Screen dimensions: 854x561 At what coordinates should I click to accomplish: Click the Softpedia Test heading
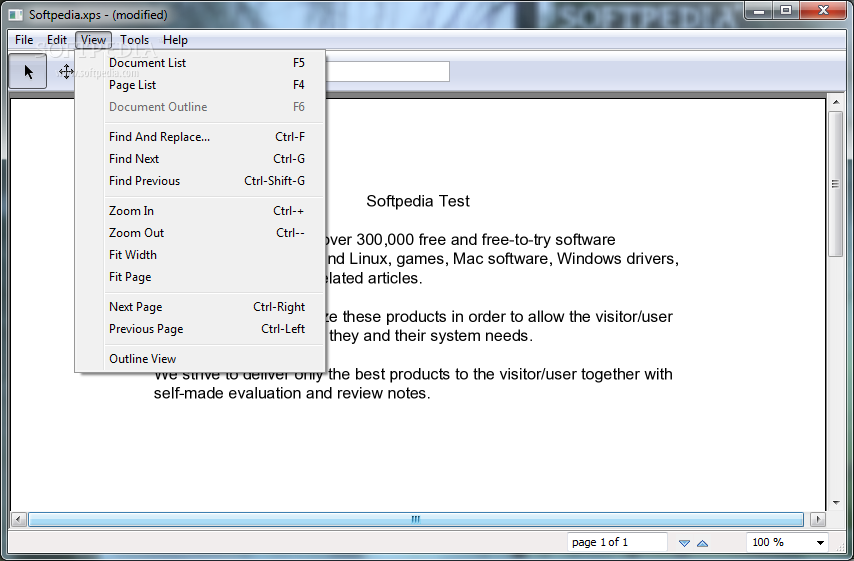(x=418, y=201)
